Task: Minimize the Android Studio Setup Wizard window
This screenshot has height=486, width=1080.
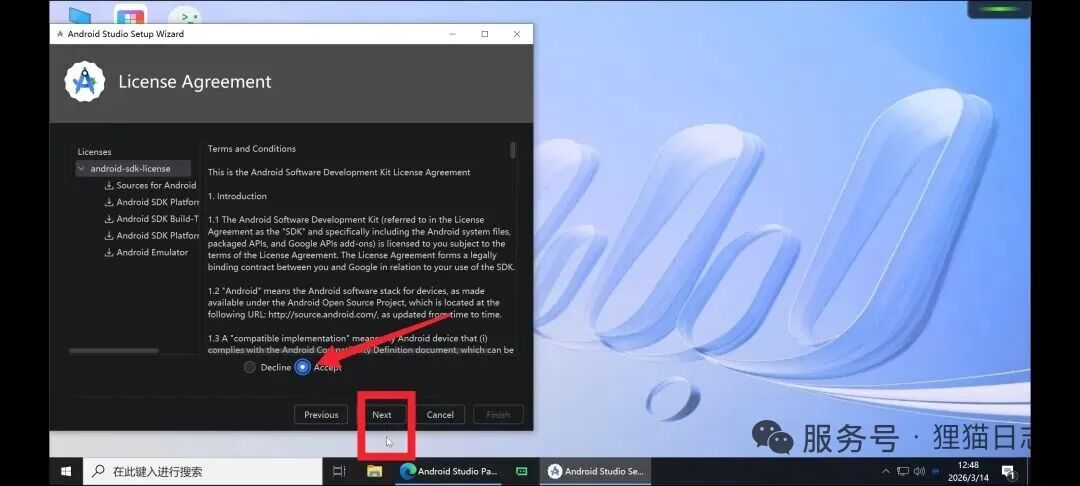Action: click(x=453, y=34)
